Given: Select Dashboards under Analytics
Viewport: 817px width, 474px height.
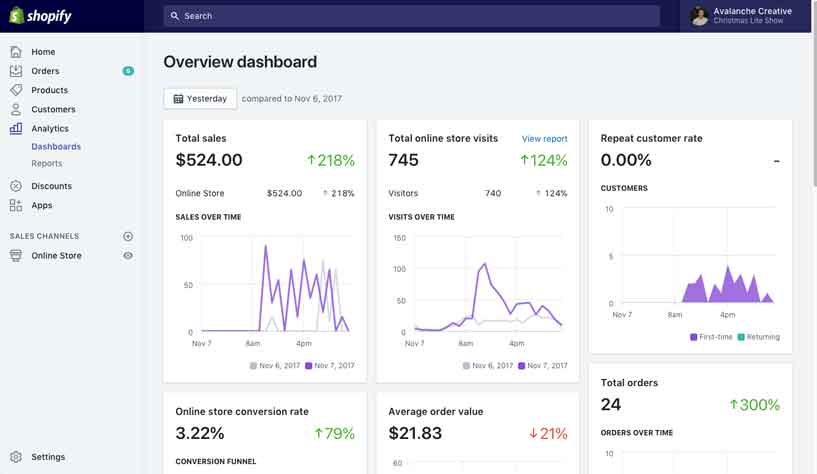Looking at the screenshot, I should coord(56,147).
